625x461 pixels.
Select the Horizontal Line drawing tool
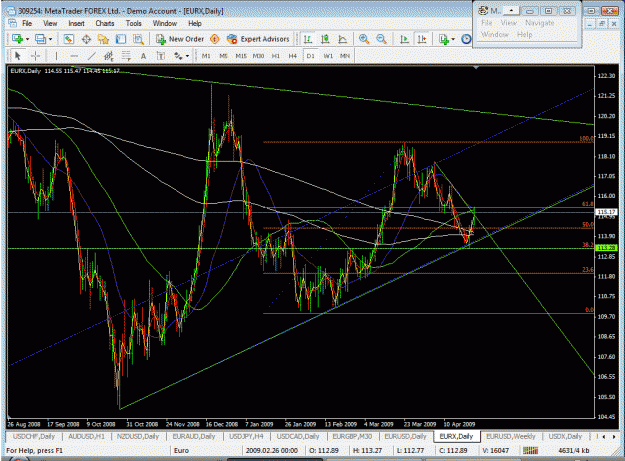tap(74, 56)
